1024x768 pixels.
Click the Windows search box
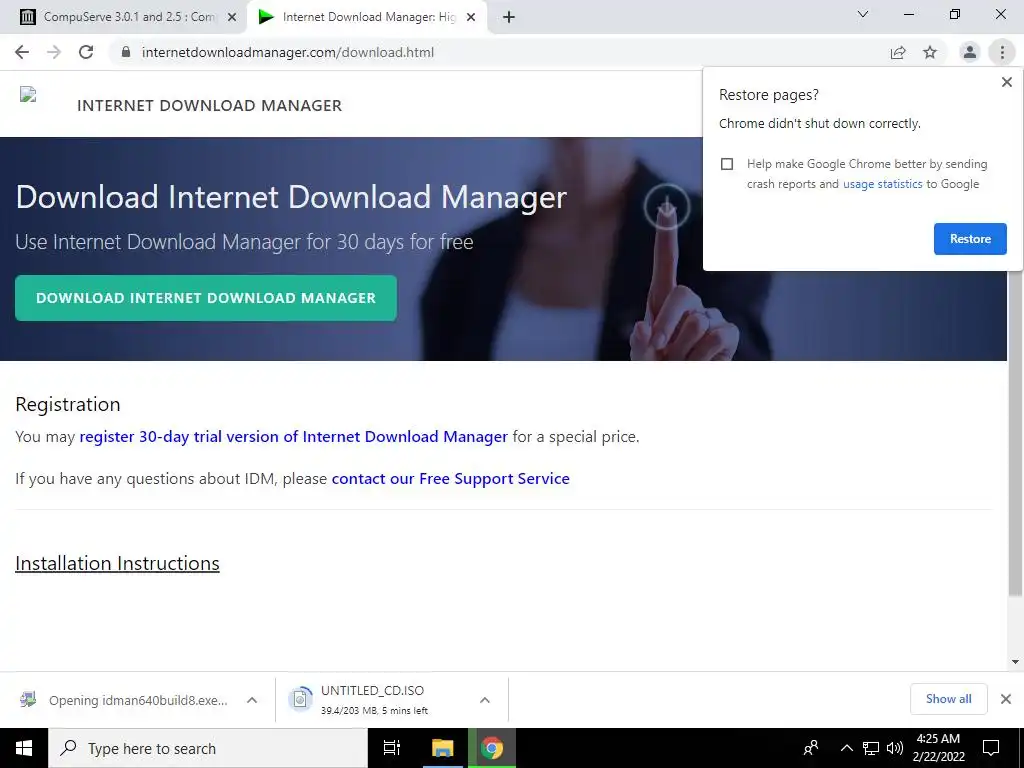click(x=208, y=748)
